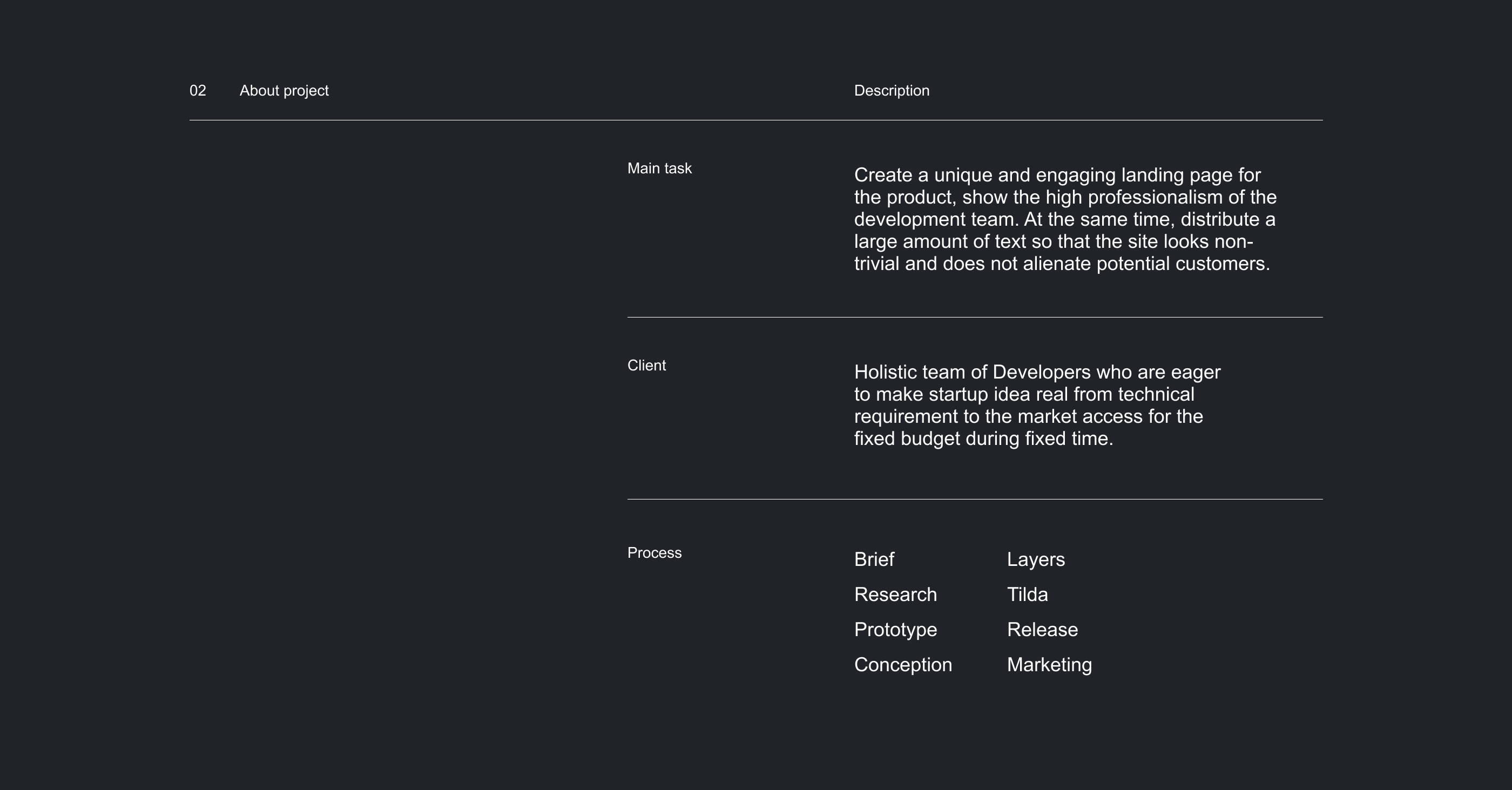Click the Client label

click(646, 366)
